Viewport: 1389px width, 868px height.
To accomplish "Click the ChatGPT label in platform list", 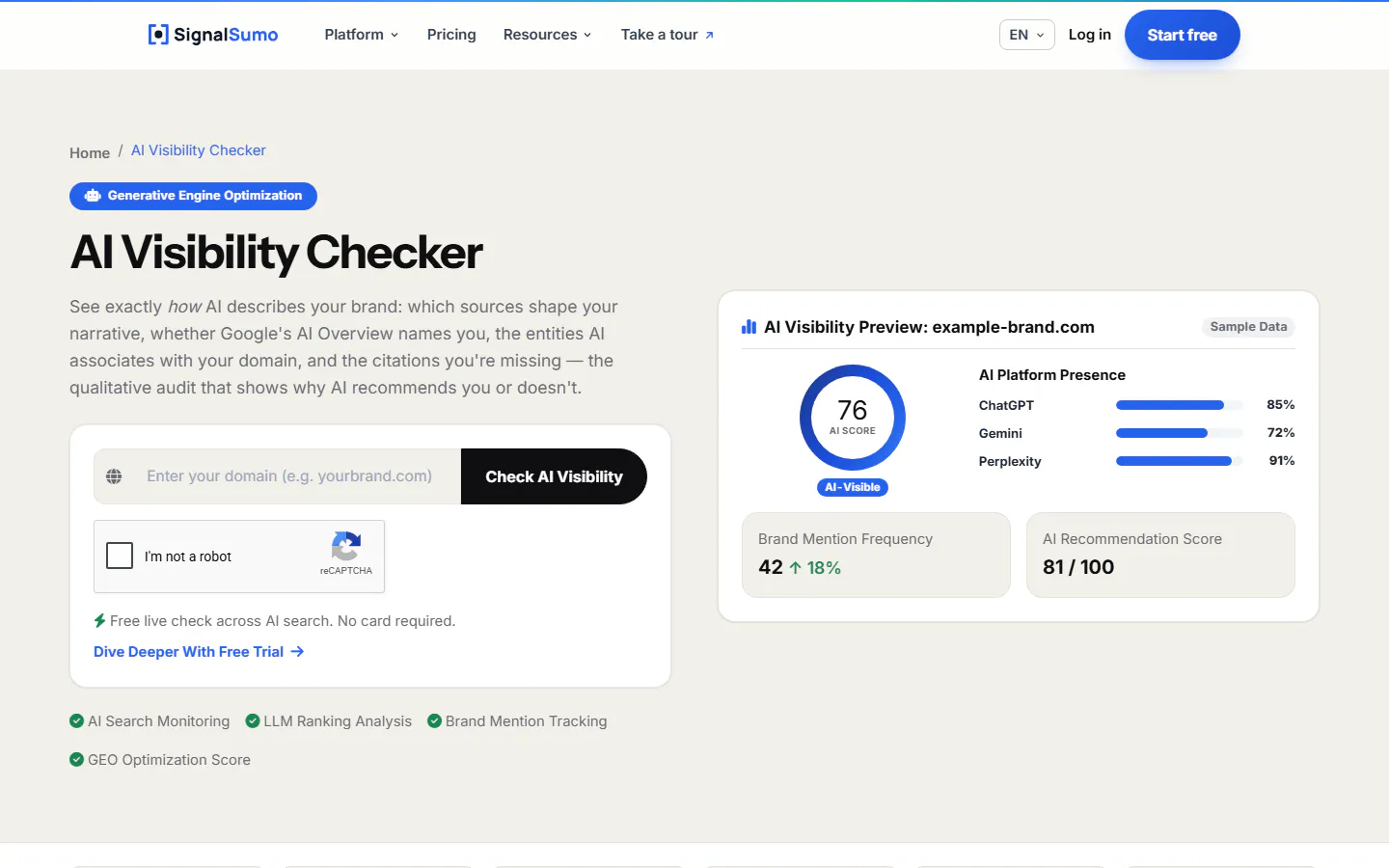I will point(1006,406).
